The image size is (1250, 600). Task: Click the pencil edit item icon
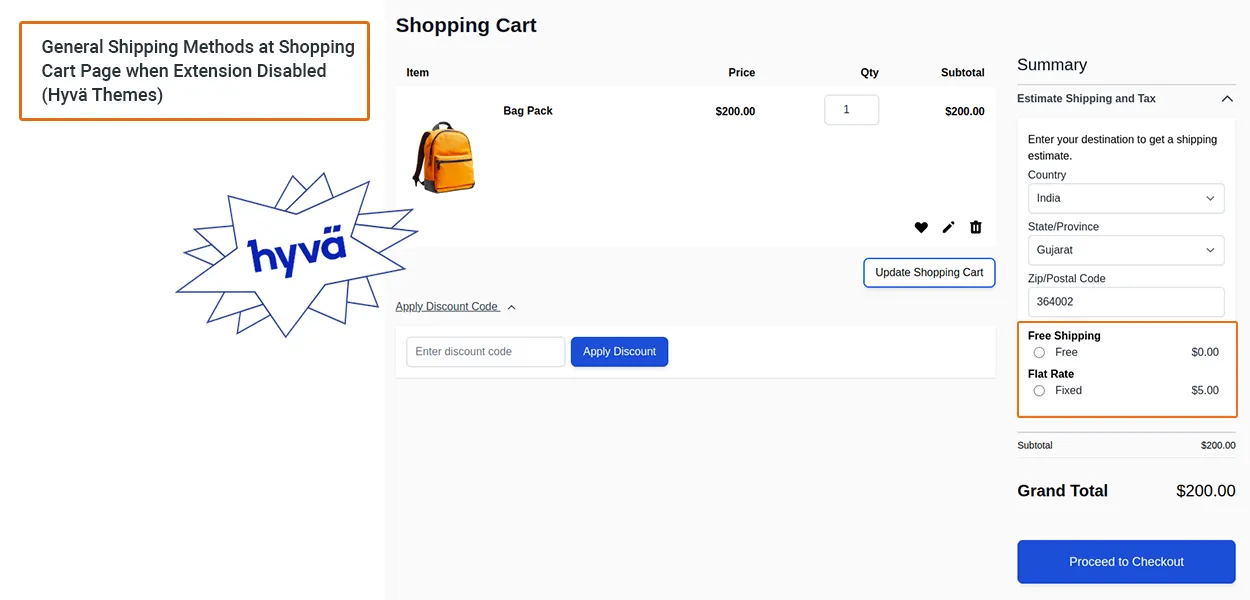coord(948,228)
